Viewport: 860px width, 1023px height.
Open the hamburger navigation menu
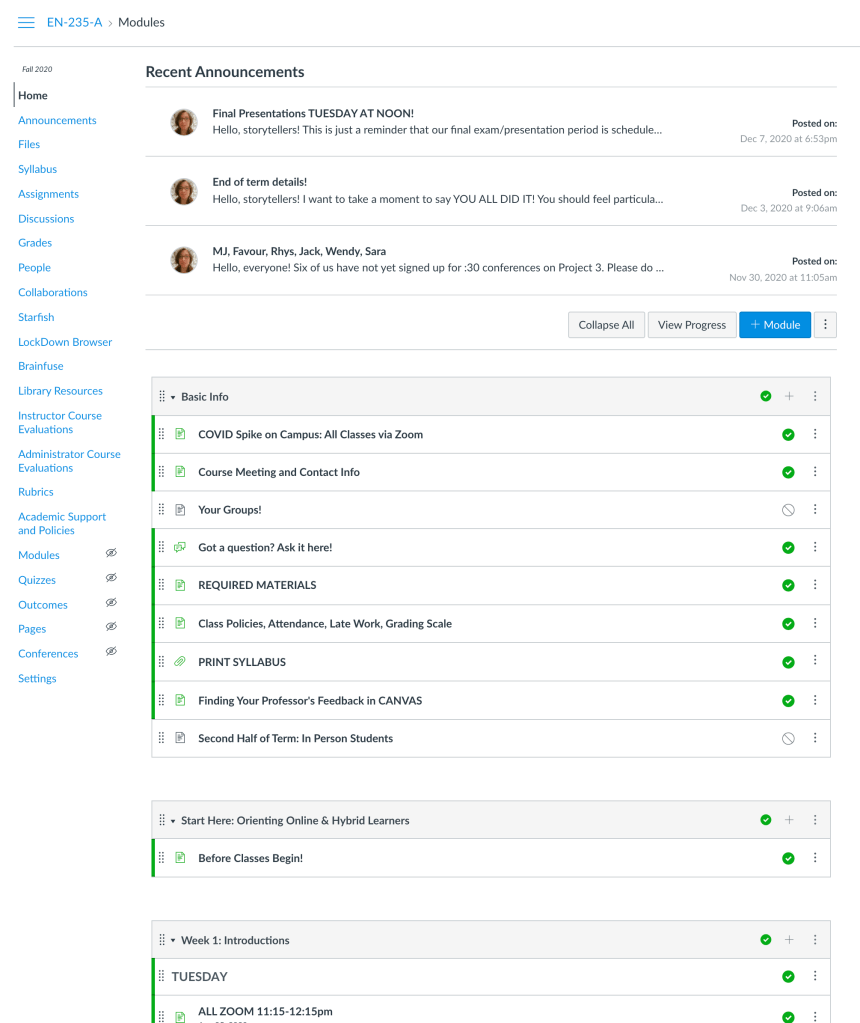[26, 22]
